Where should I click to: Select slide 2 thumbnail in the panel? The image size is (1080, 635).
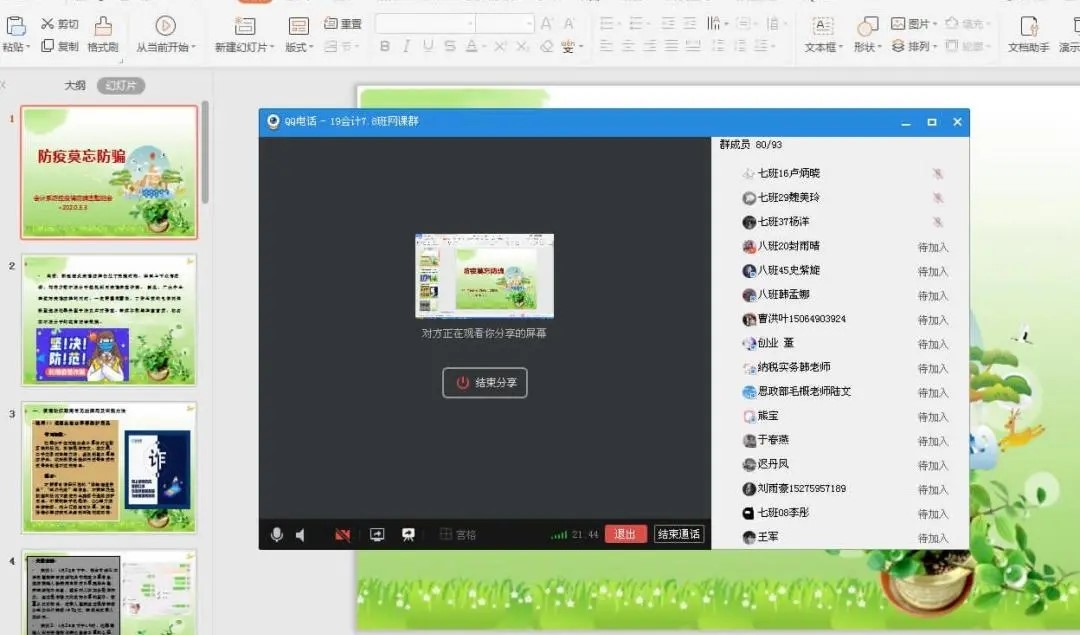click(110, 320)
